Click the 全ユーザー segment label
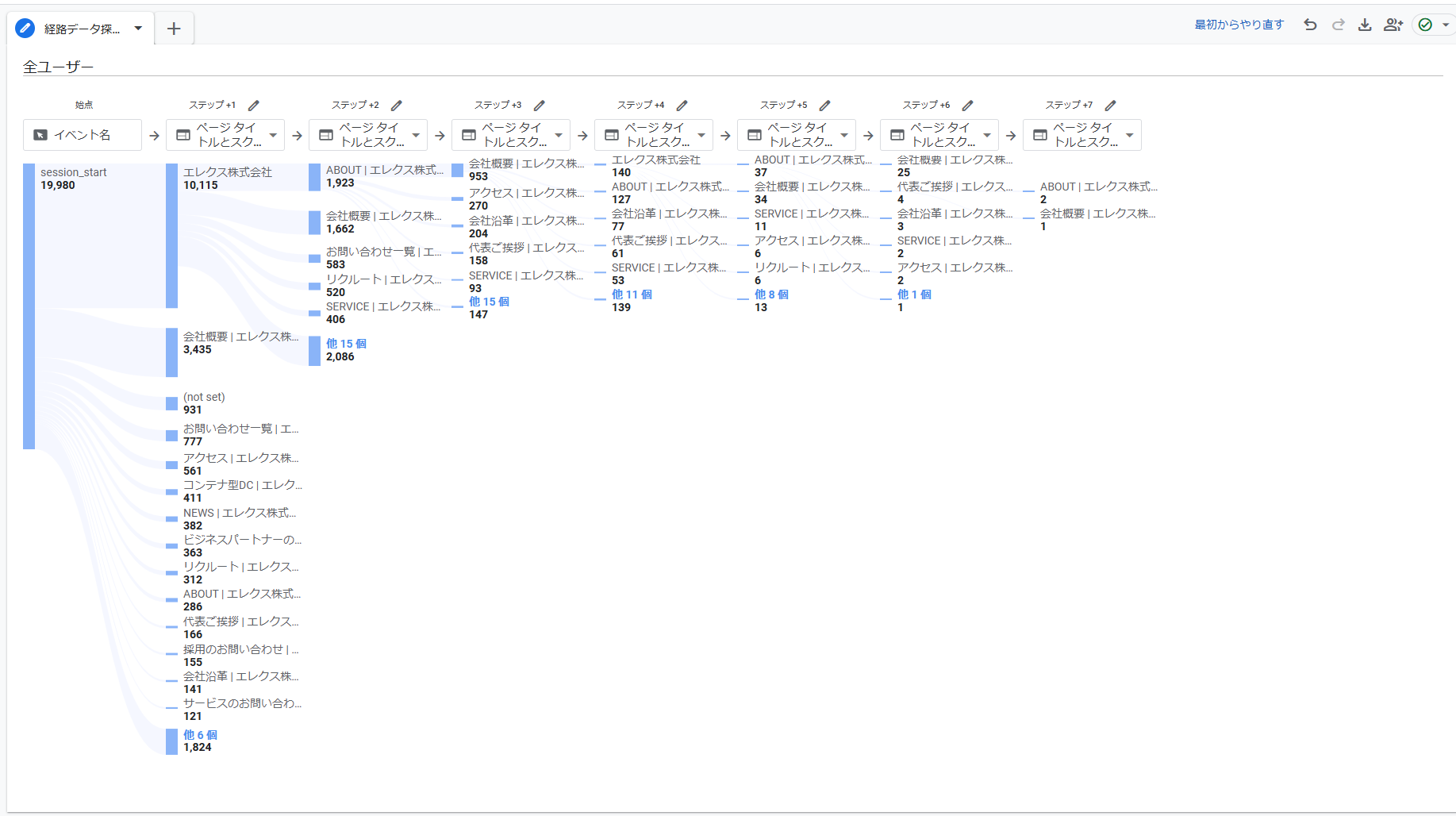 57,67
